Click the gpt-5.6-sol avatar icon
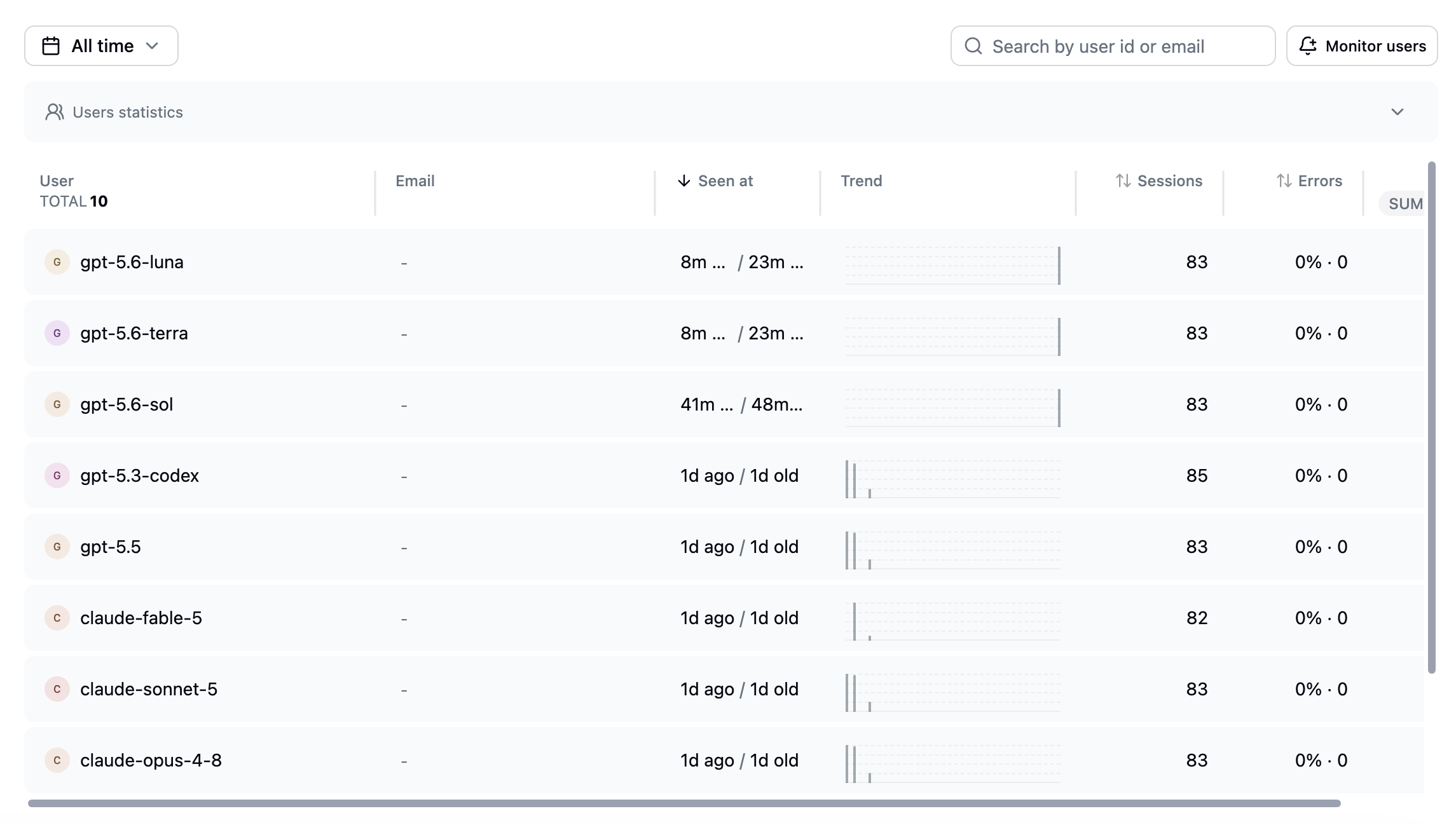 (57, 404)
